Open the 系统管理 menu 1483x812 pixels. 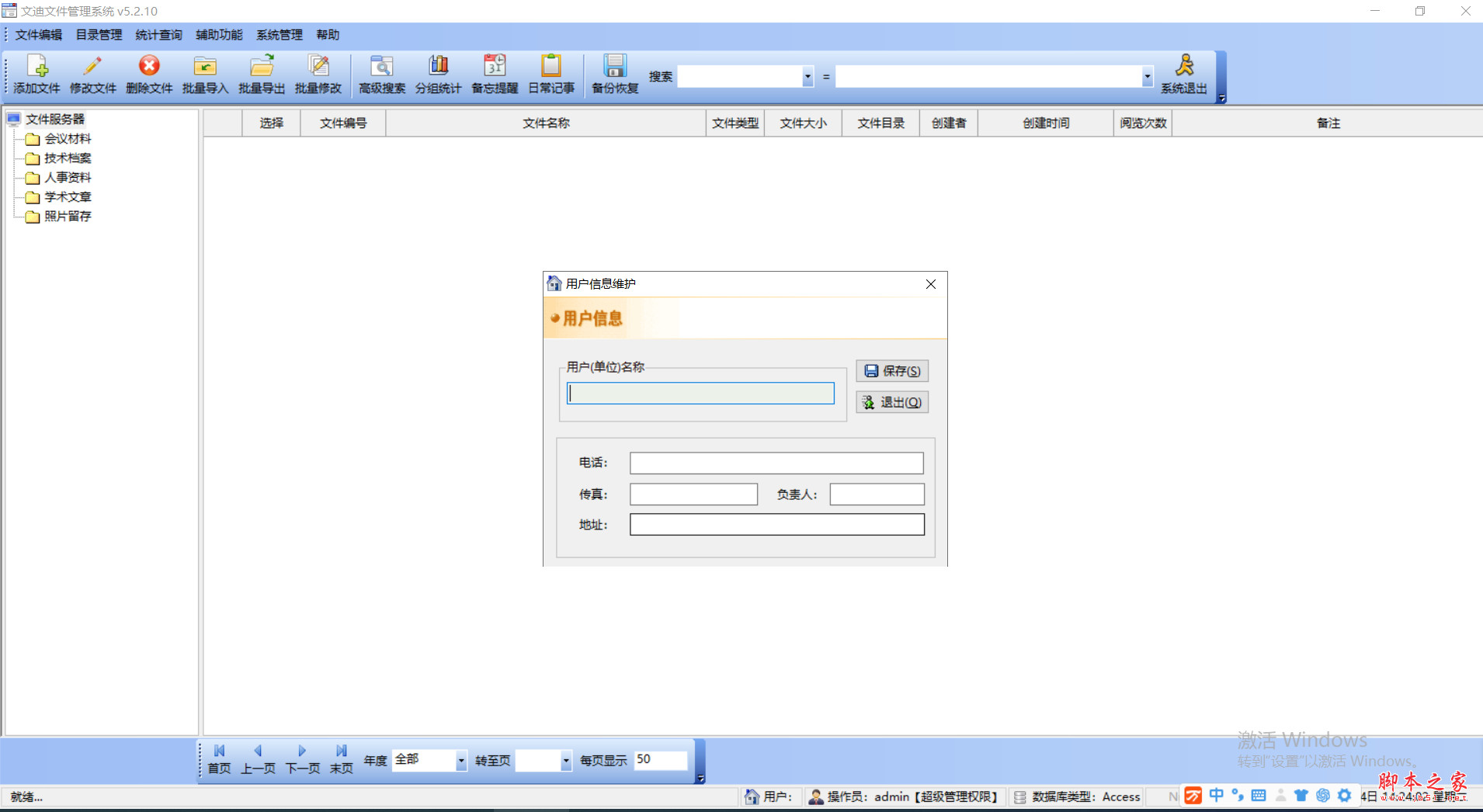[x=279, y=34]
